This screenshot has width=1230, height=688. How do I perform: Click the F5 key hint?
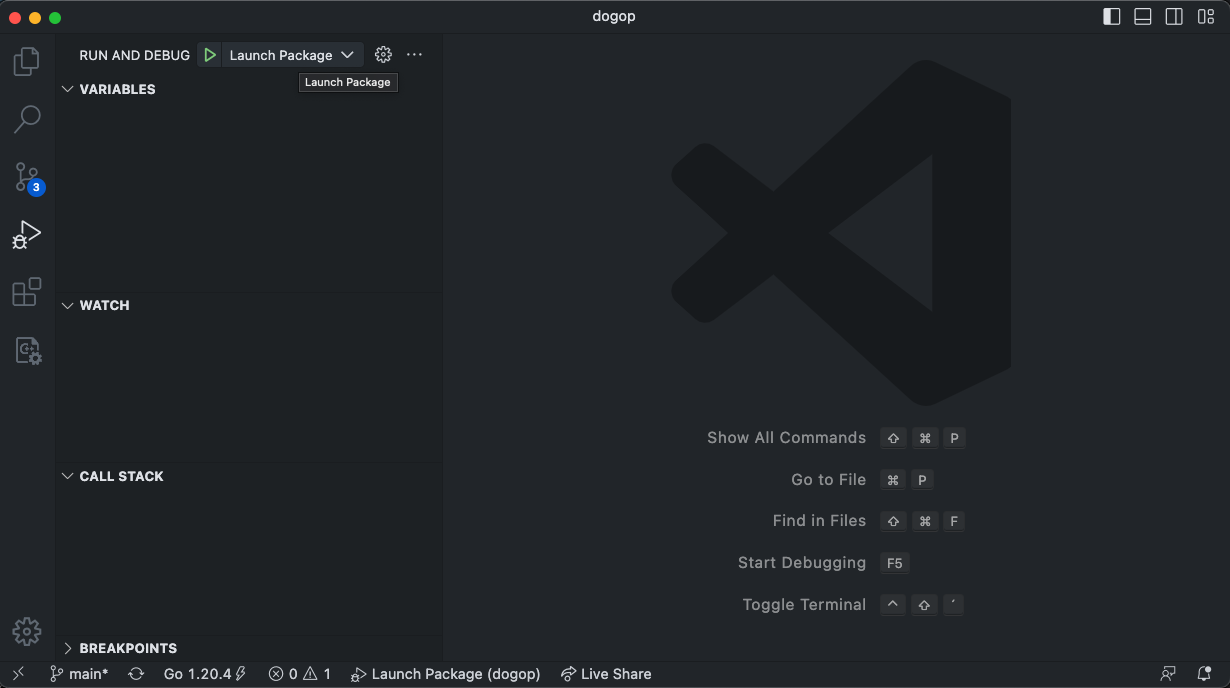pyautogui.click(x=895, y=563)
